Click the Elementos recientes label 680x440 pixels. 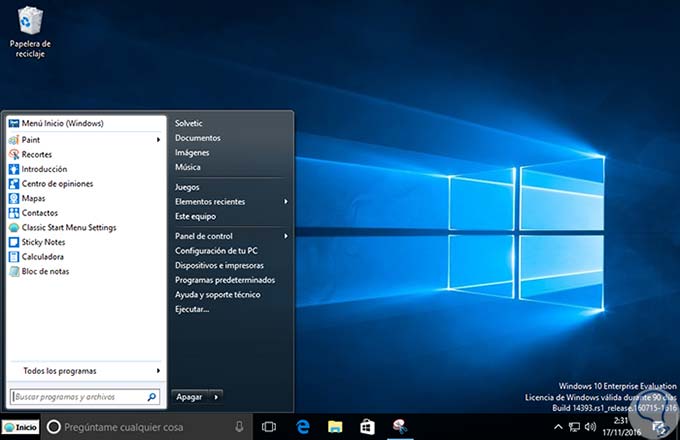[210, 202]
